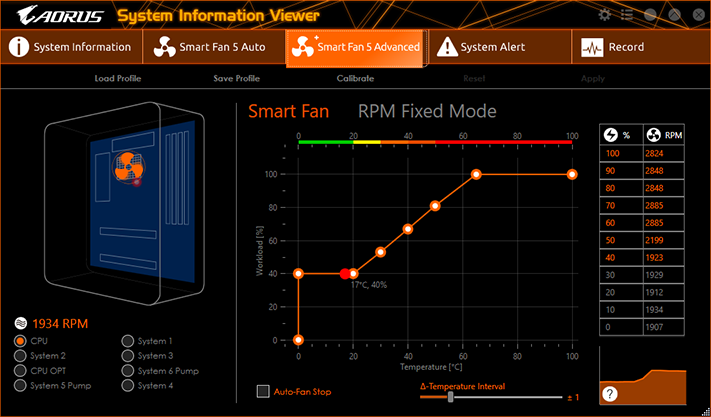Select the CPU OPT fan radio button

(20, 371)
